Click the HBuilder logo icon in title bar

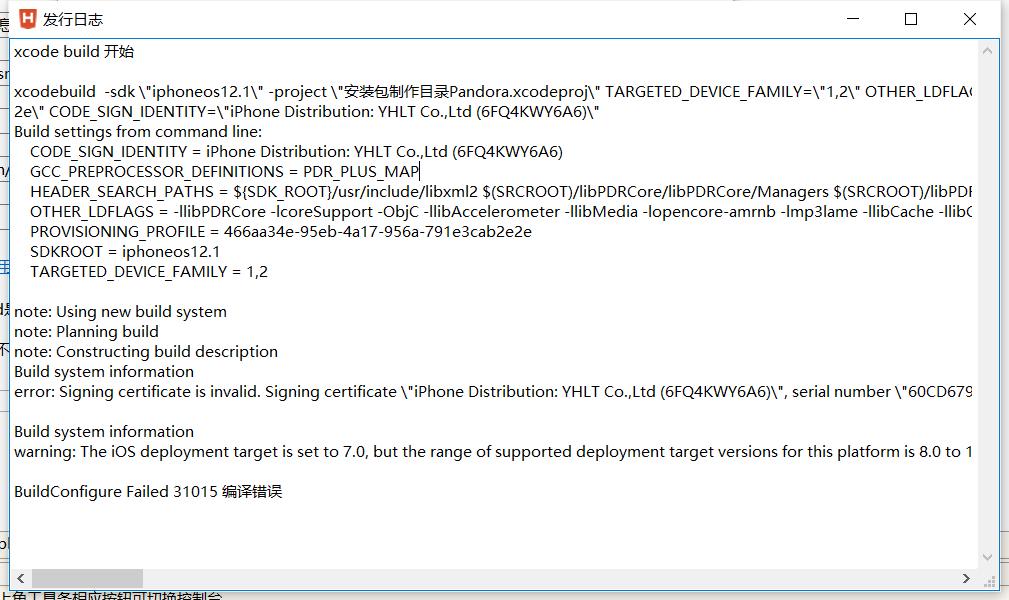(28, 19)
